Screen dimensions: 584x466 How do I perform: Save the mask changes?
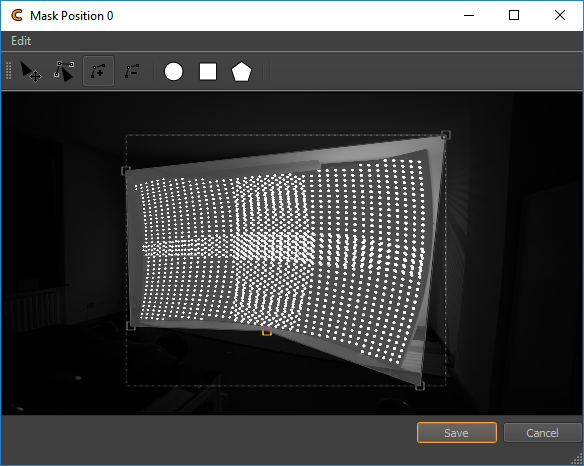457,433
